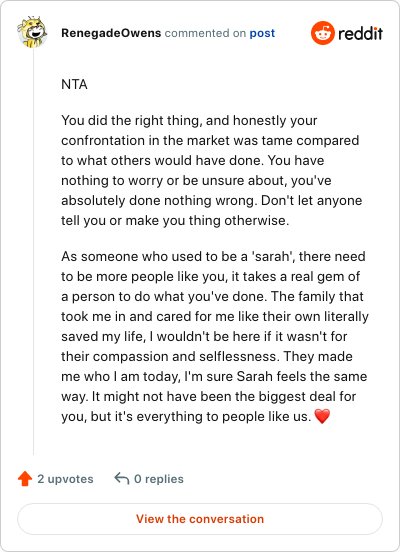
Task: Click the red heart emoji
Action: [x=322, y=416]
